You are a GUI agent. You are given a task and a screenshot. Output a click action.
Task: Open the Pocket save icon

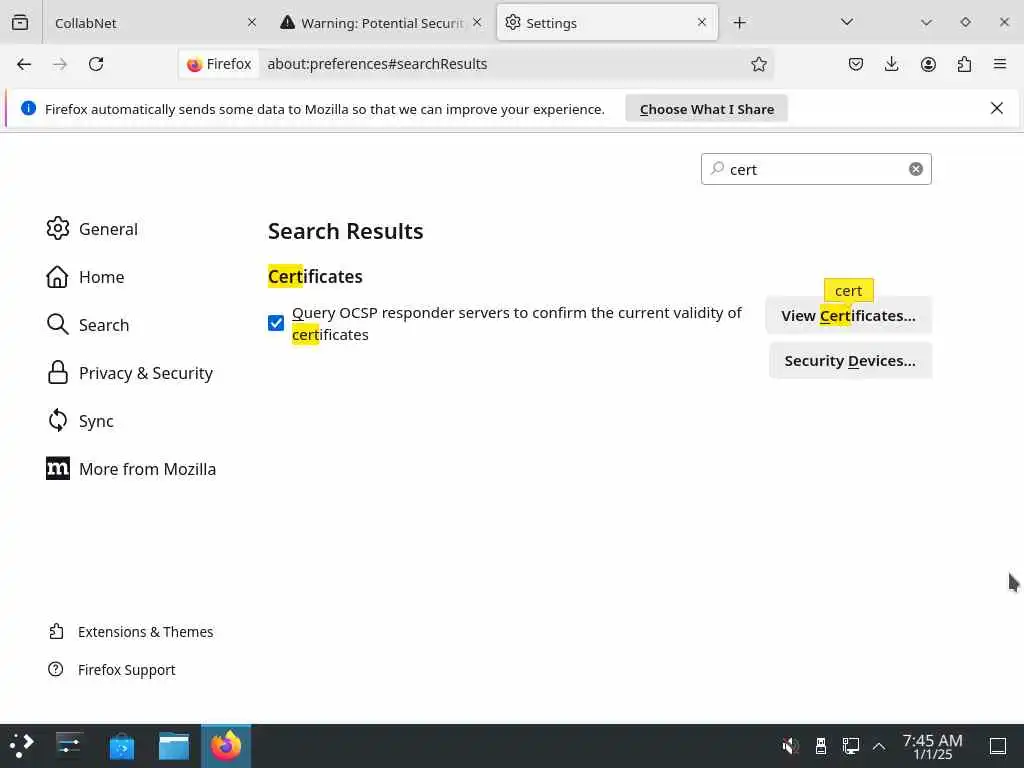[856, 64]
